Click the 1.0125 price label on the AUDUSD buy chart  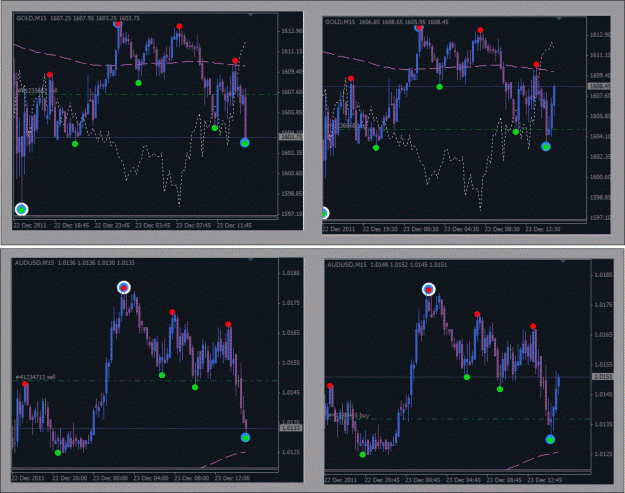coord(603,454)
